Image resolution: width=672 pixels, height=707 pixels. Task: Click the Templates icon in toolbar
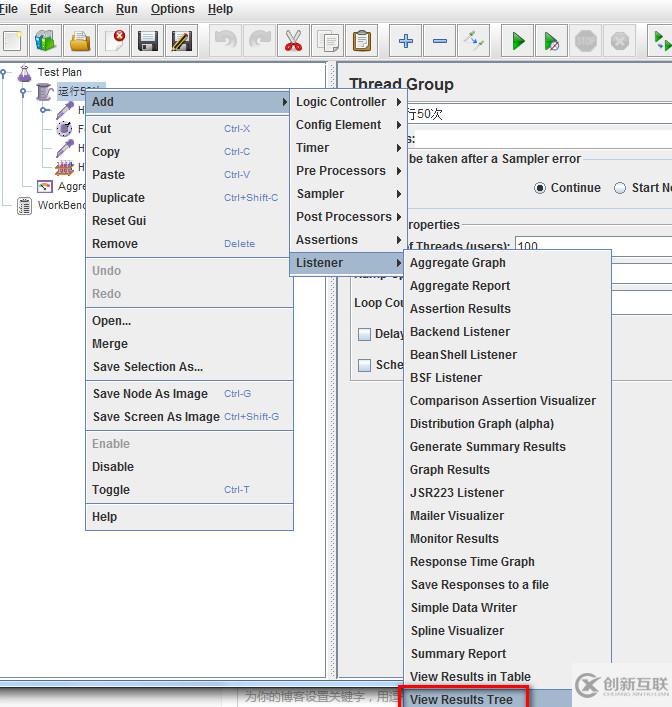coord(46,41)
